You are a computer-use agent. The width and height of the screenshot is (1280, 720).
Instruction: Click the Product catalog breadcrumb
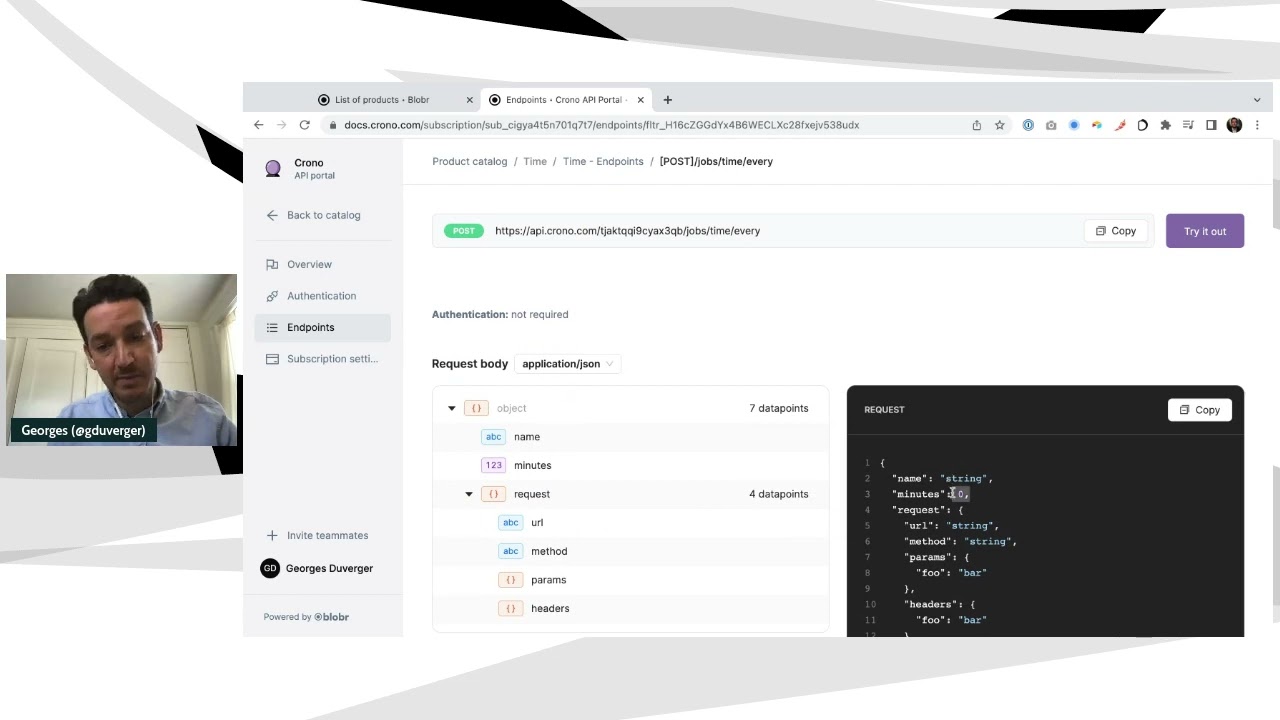pos(470,161)
